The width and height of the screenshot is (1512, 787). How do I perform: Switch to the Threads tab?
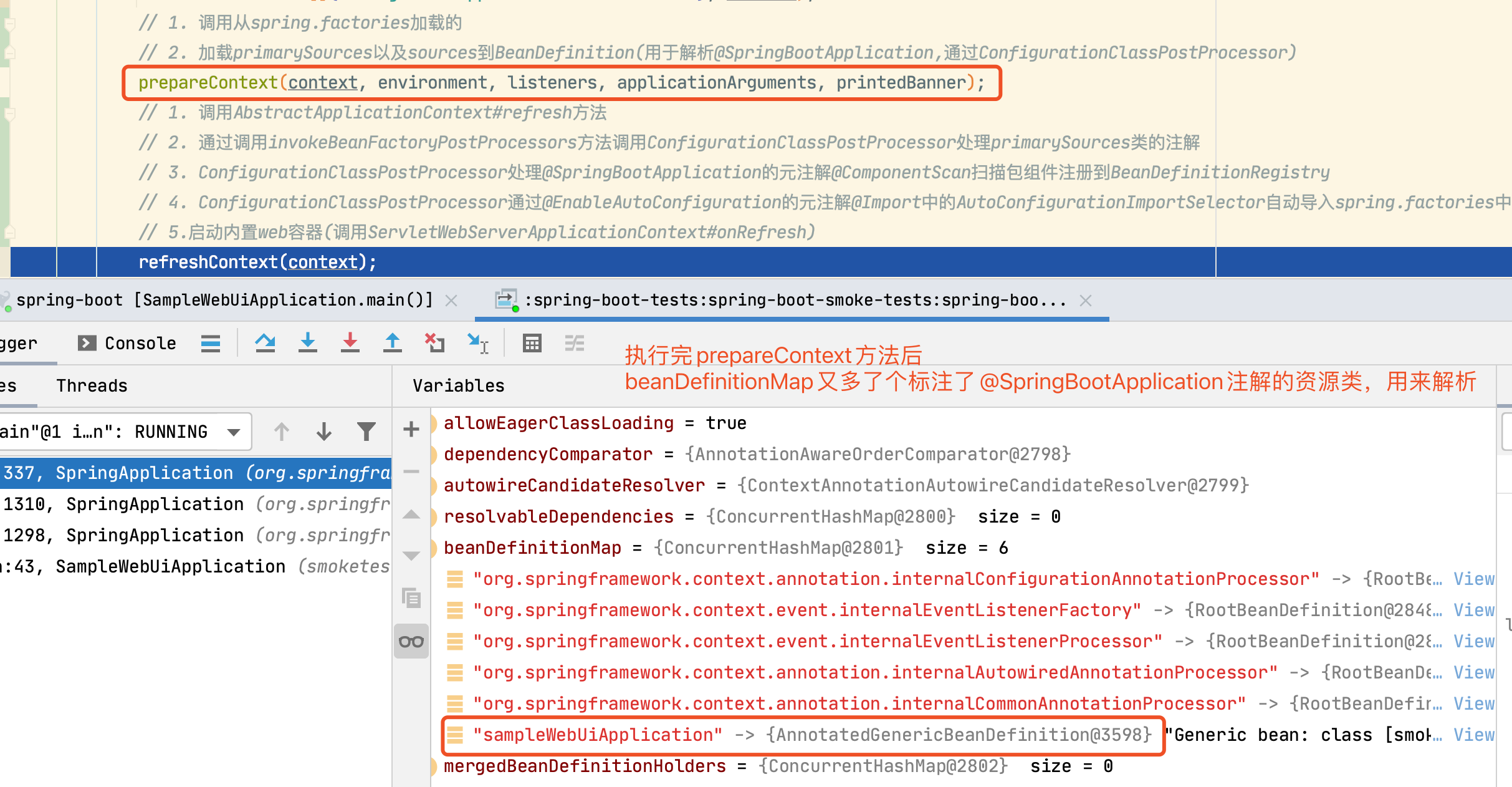(x=92, y=385)
